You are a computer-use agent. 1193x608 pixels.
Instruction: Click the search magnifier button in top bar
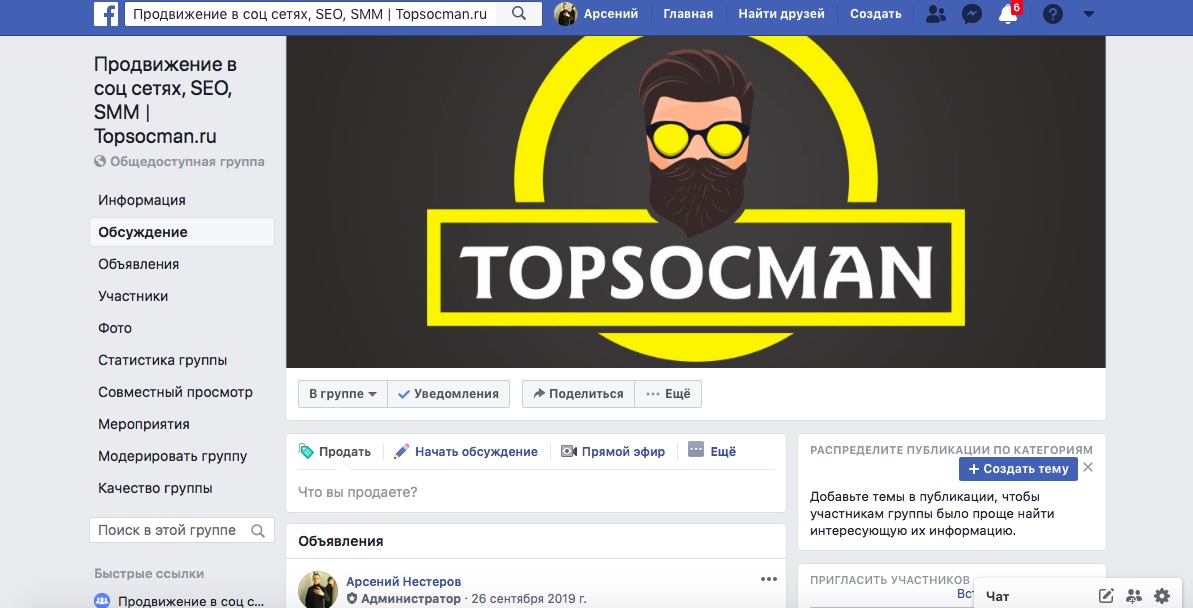tap(519, 14)
